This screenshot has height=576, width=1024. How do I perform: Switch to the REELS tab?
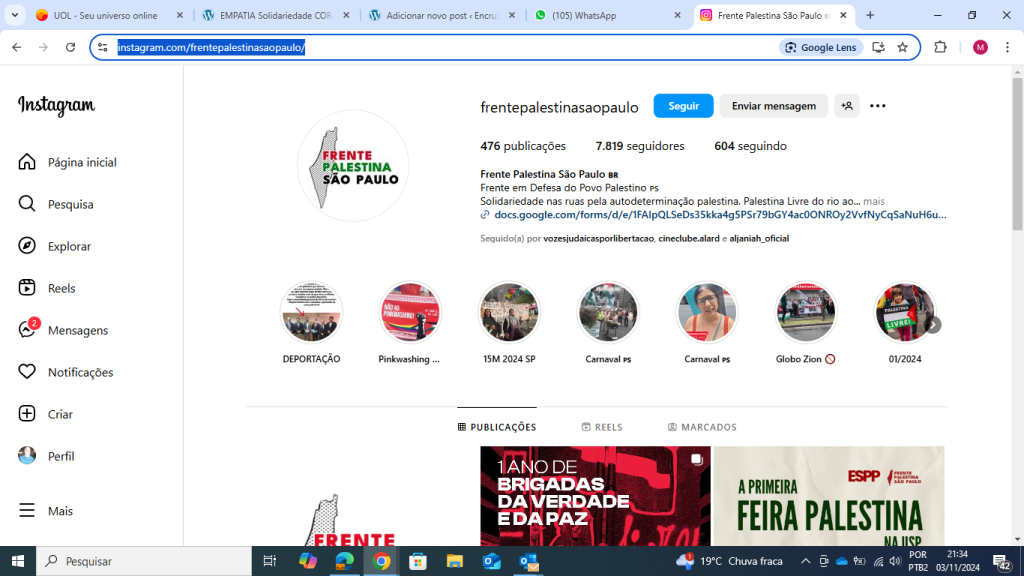click(602, 427)
